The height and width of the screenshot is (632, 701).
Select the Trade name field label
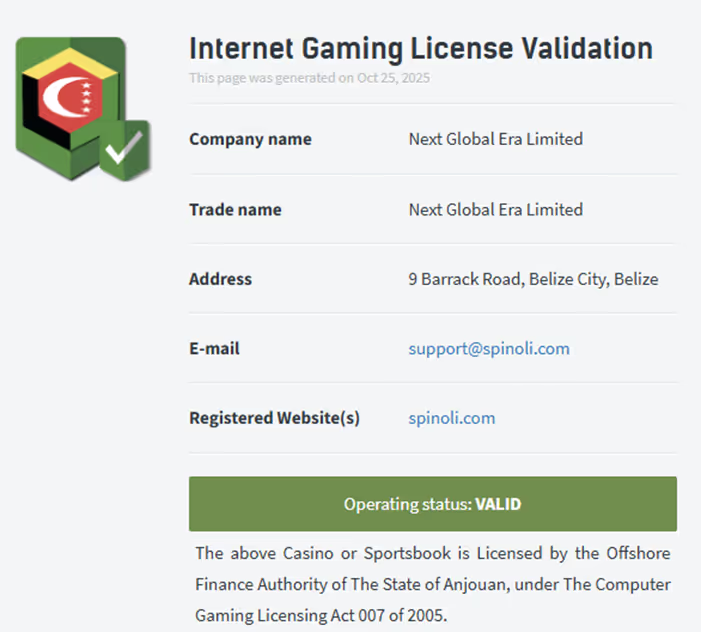[x=235, y=210]
